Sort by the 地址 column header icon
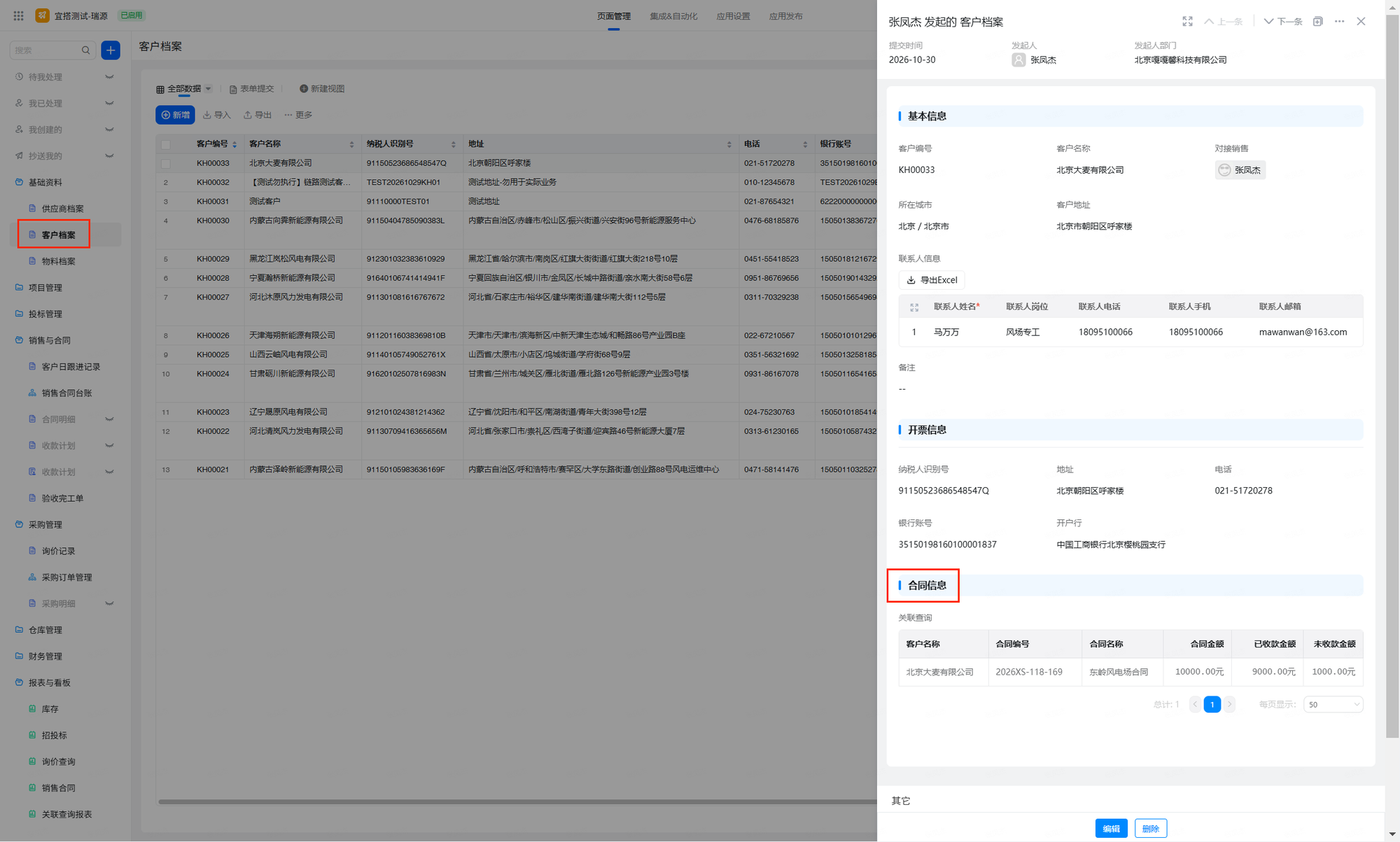The height and width of the screenshot is (842, 1400). coord(729,145)
